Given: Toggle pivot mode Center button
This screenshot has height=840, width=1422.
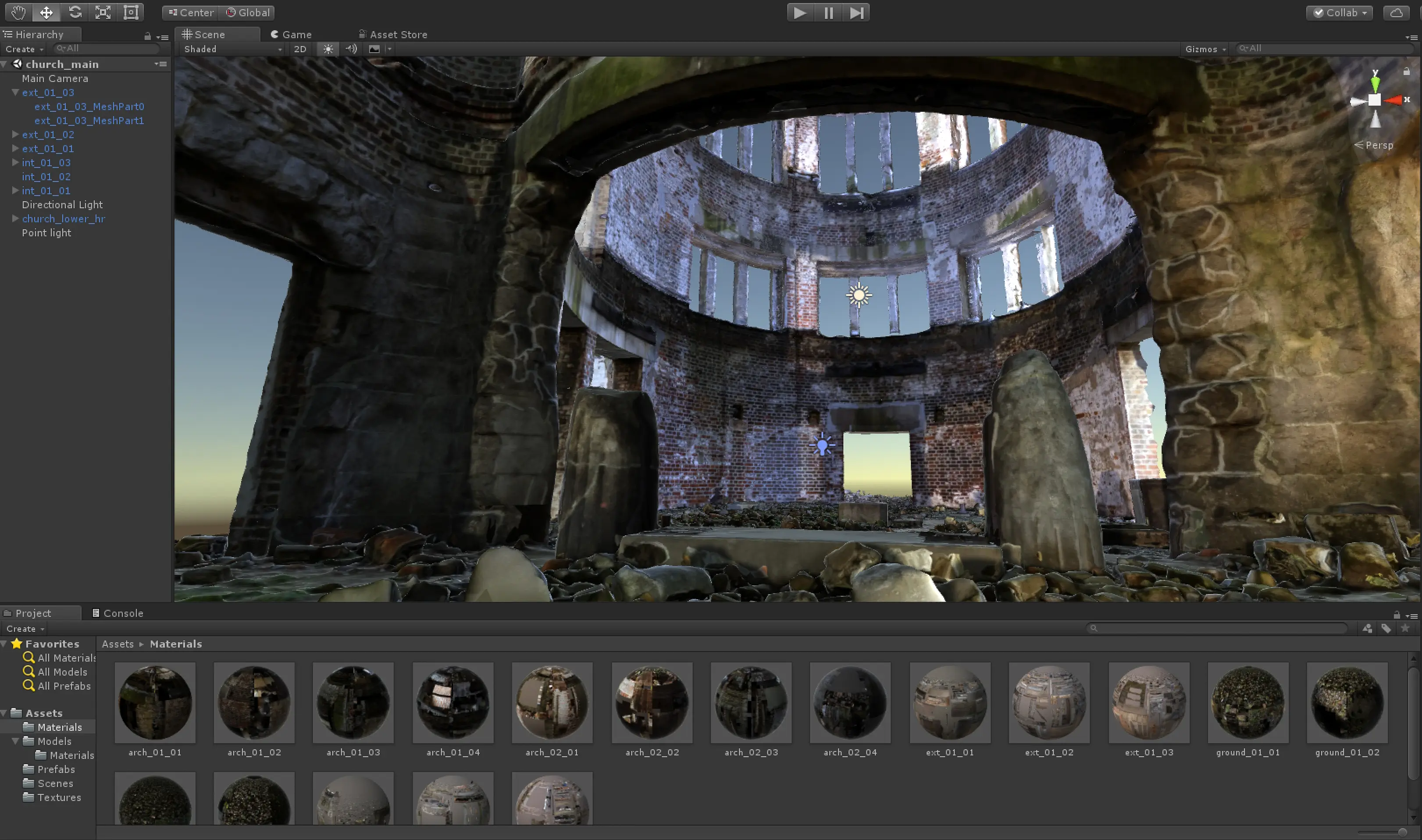Looking at the screenshot, I should pyautogui.click(x=191, y=12).
